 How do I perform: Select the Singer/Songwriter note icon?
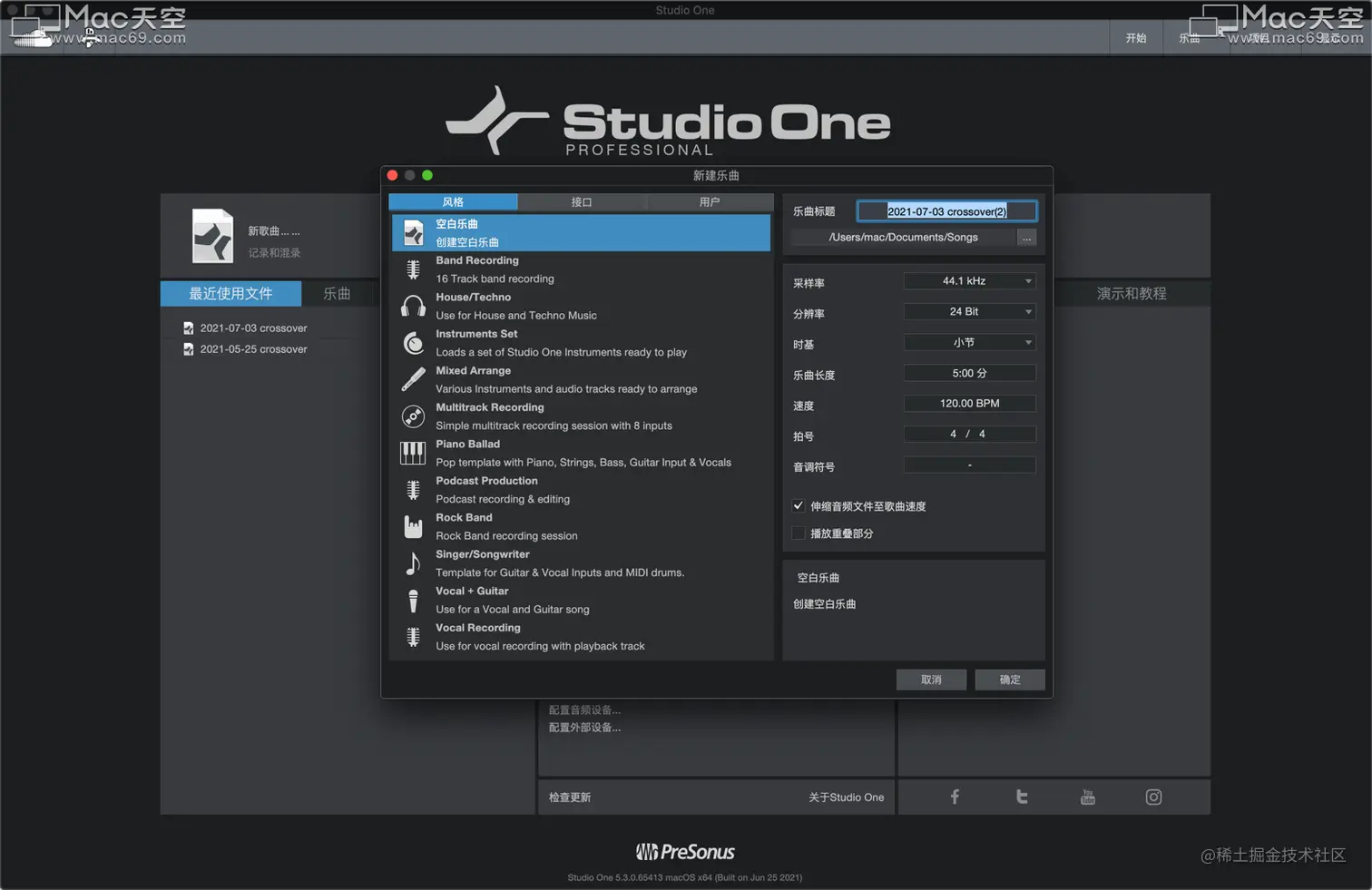(413, 563)
